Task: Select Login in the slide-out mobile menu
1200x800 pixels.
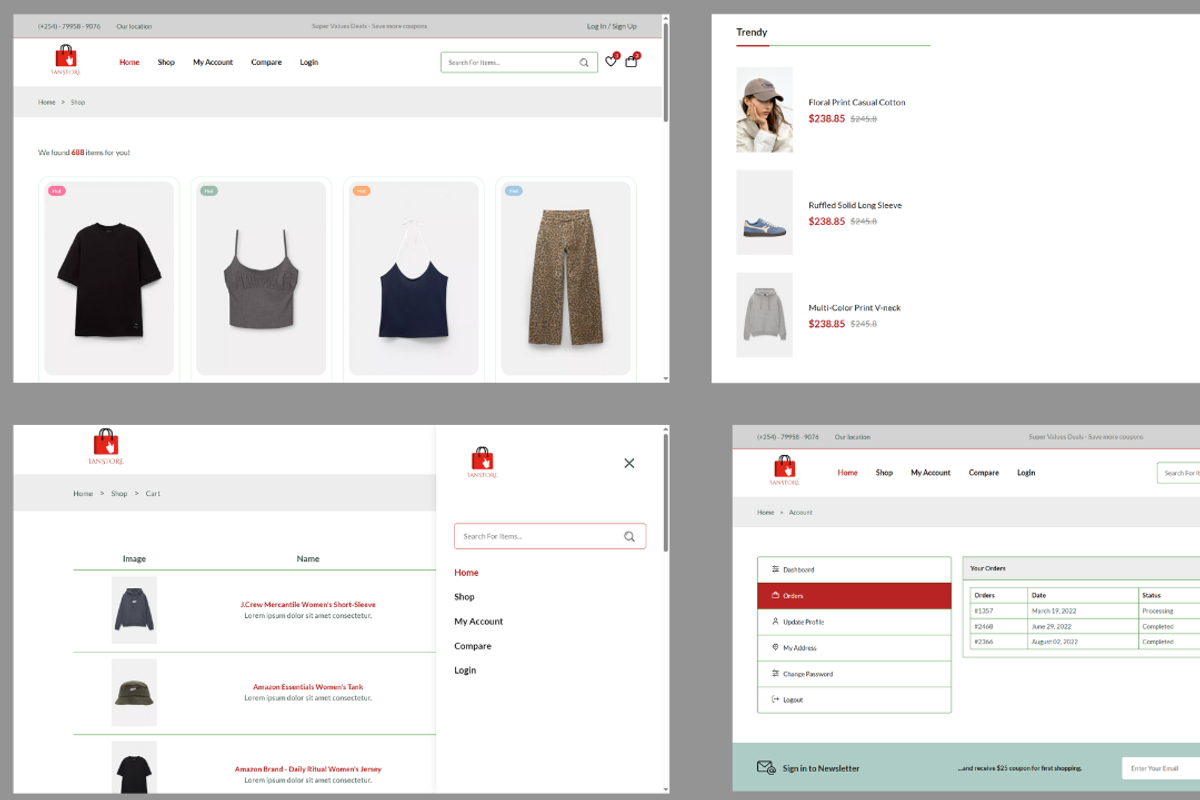Action: click(465, 670)
